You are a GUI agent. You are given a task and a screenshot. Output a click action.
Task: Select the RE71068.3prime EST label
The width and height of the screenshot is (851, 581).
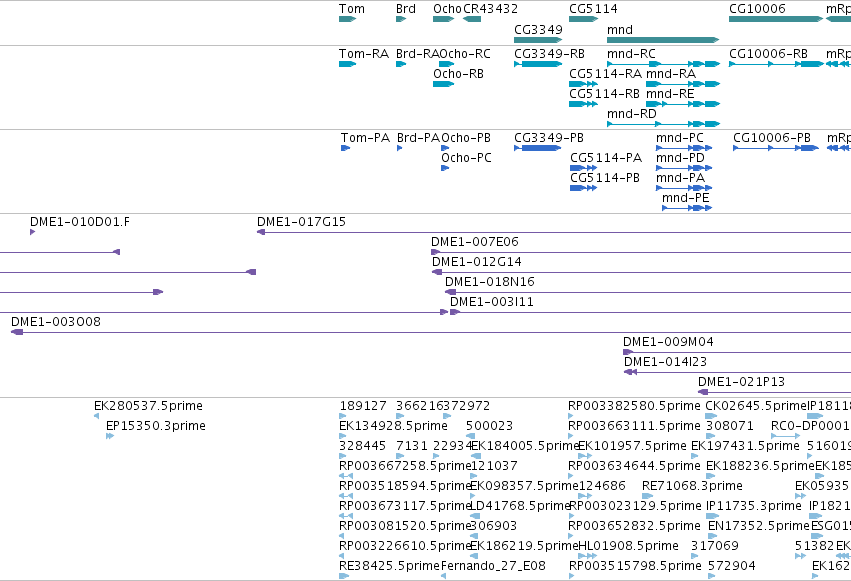(x=693, y=487)
